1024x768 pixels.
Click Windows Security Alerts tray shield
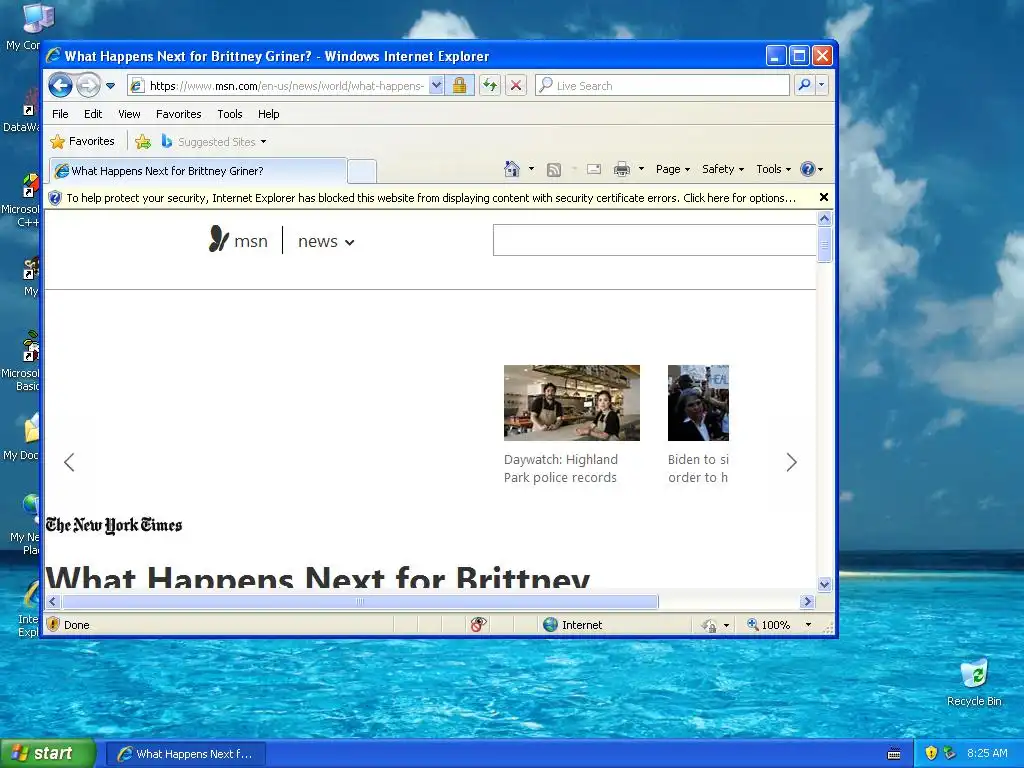tap(932, 753)
